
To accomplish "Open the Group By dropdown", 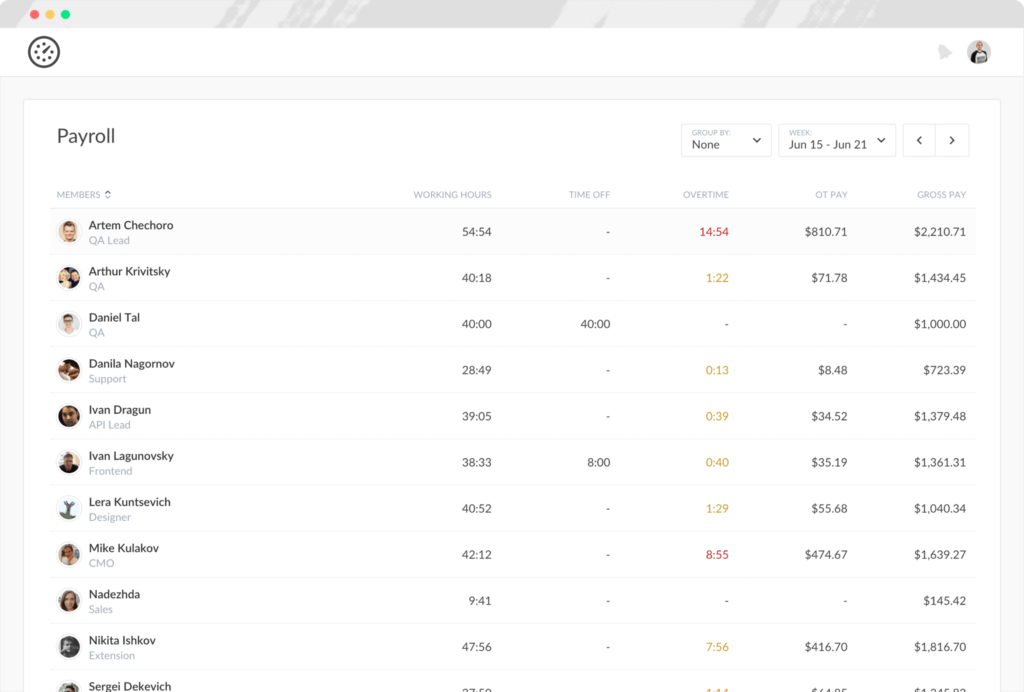I will [726, 141].
